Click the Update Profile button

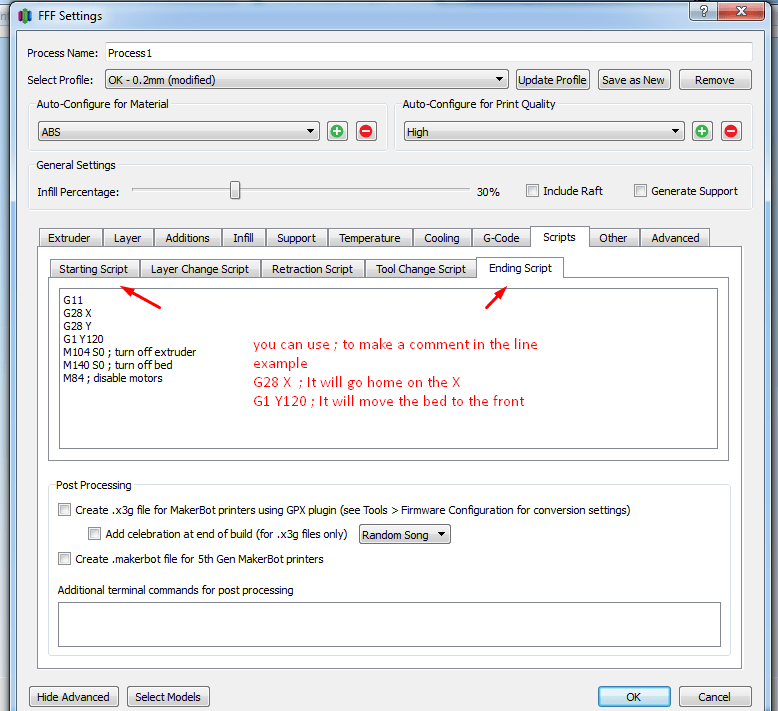coord(553,80)
